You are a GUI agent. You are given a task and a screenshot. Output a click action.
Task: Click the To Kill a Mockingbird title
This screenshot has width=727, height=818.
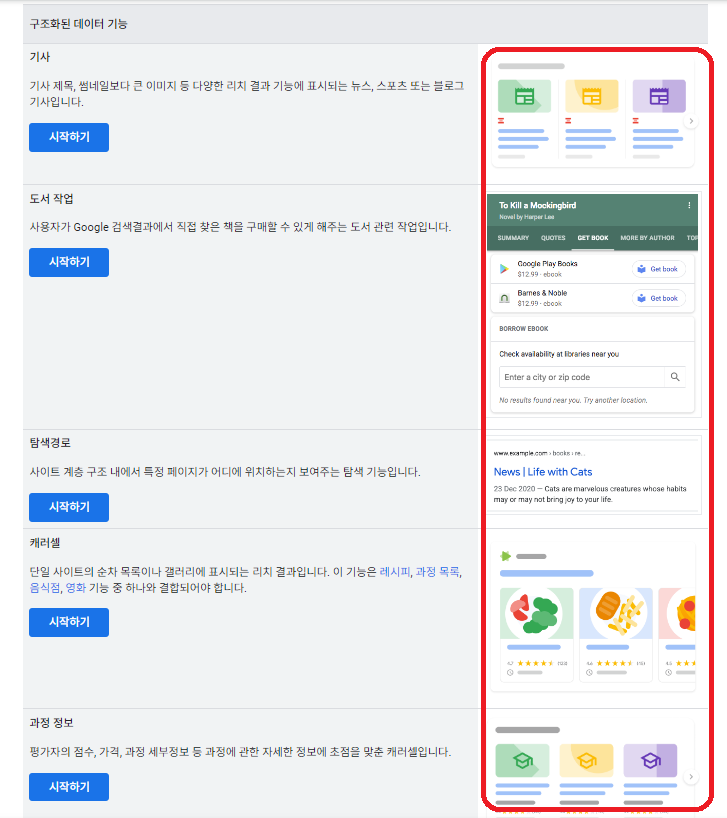(x=537, y=206)
